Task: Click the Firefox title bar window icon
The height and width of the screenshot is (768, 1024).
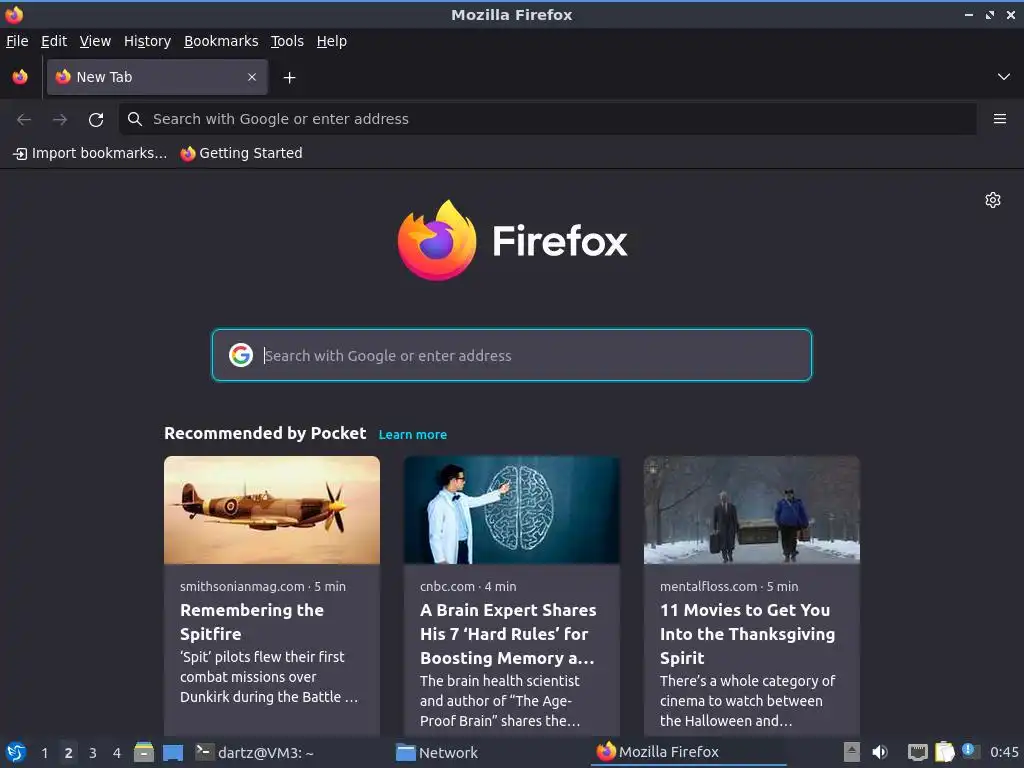Action: pos(14,14)
